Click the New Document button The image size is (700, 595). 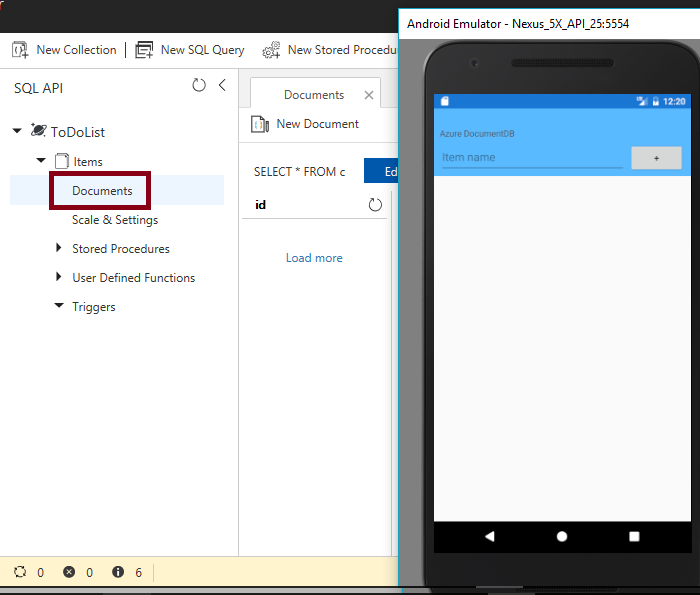click(305, 124)
